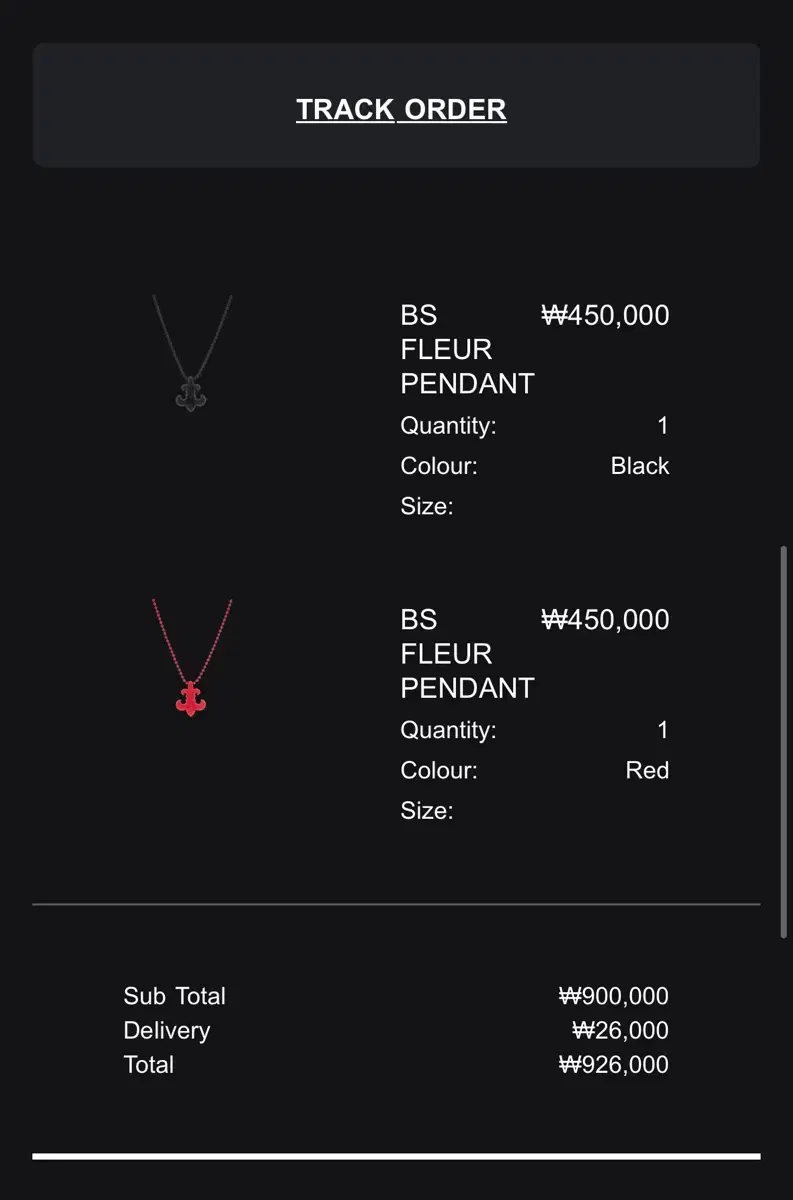Open the TRACK ORDER link

point(401,109)
